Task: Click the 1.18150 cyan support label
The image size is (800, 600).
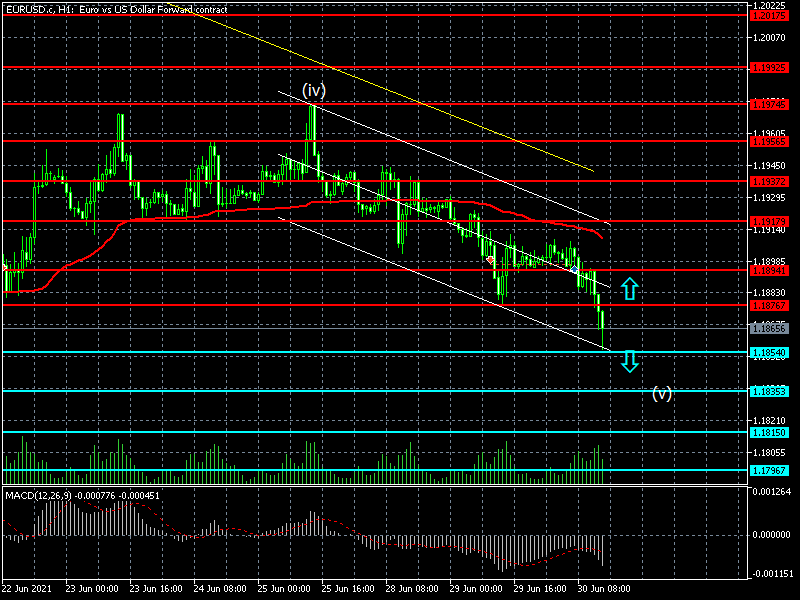Action: pos(770,432)
